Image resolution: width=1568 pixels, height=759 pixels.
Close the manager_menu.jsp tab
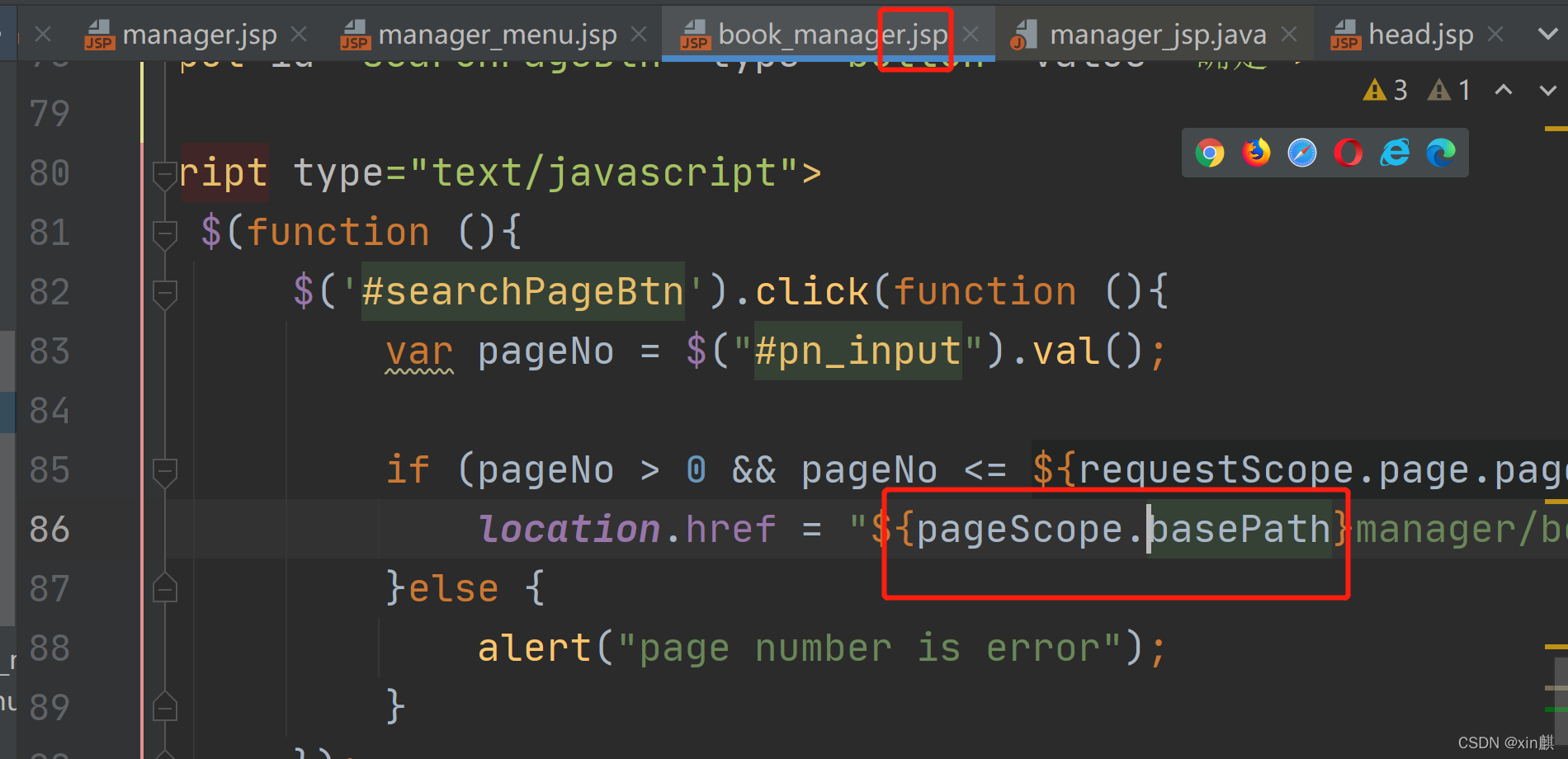pyautogui.click(x=639, y=35)
